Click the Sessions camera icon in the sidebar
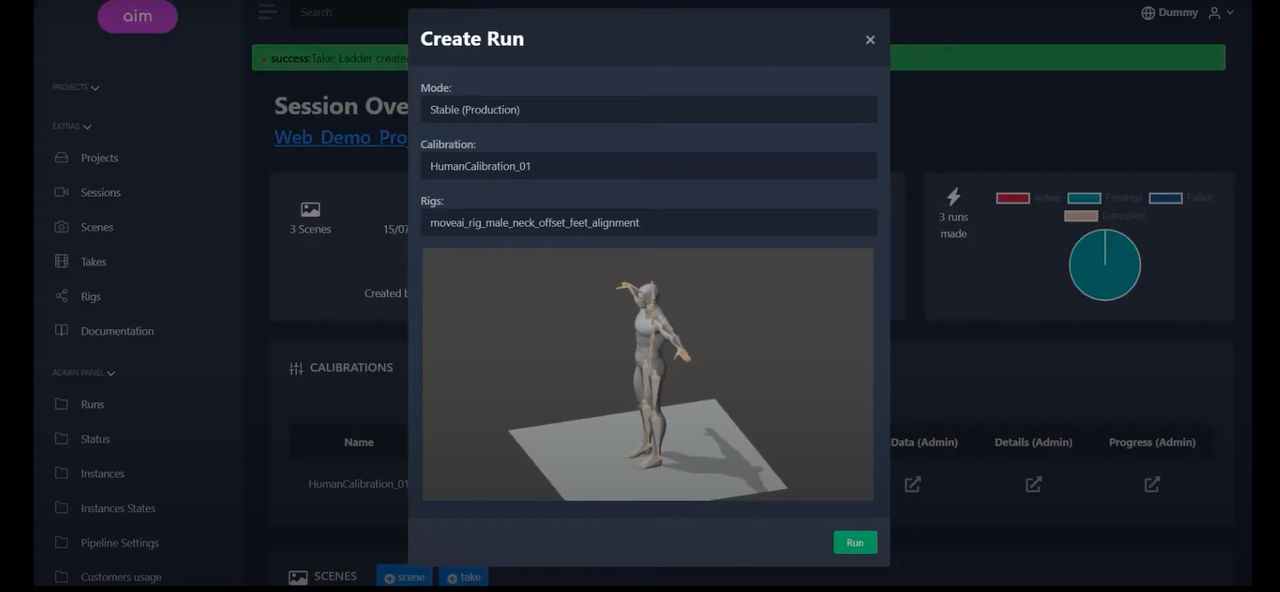Image resolution: width=1280 pixels, height=592 pixels. point(62,192)
